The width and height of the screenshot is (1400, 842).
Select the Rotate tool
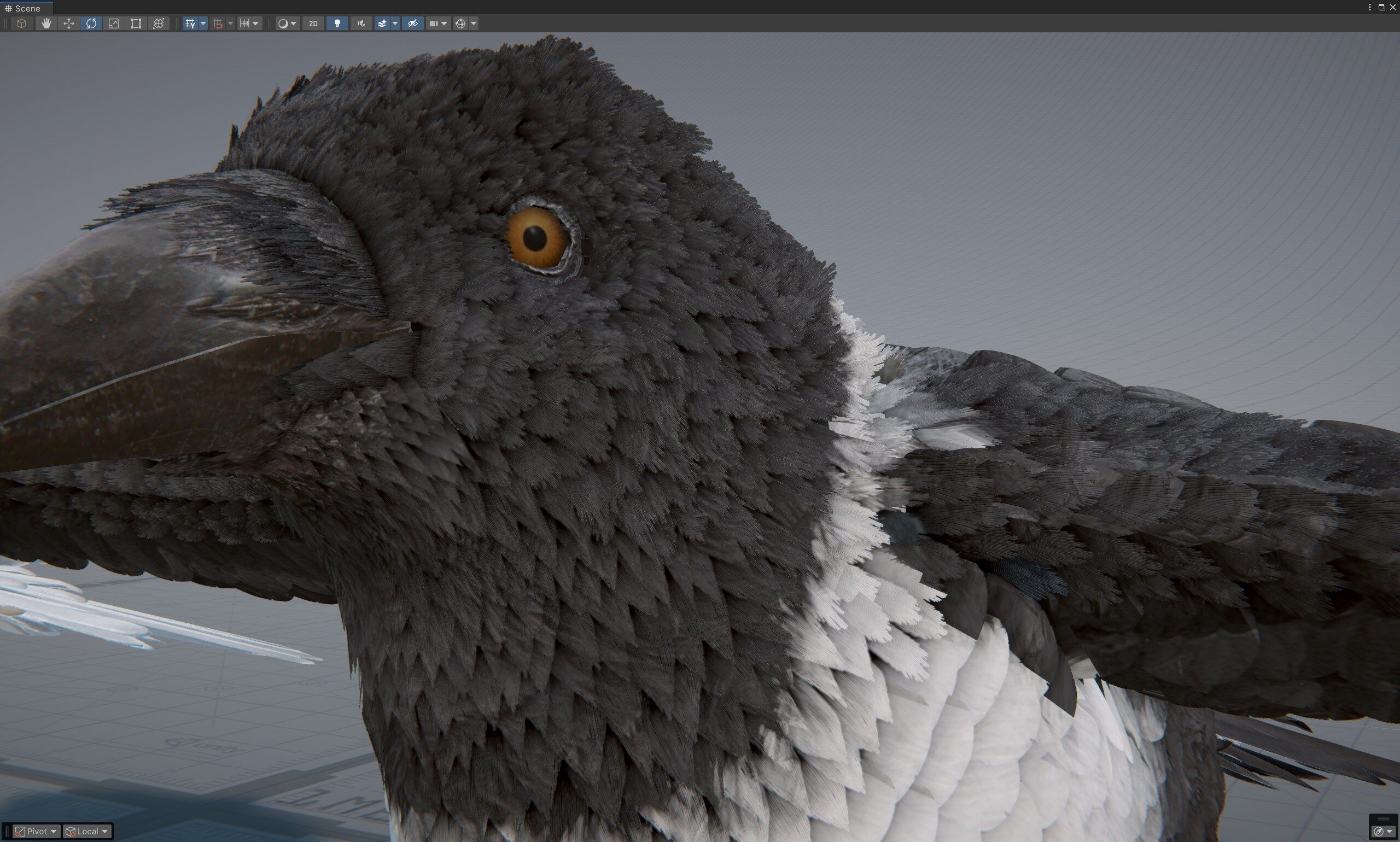[x=91, y=24]
